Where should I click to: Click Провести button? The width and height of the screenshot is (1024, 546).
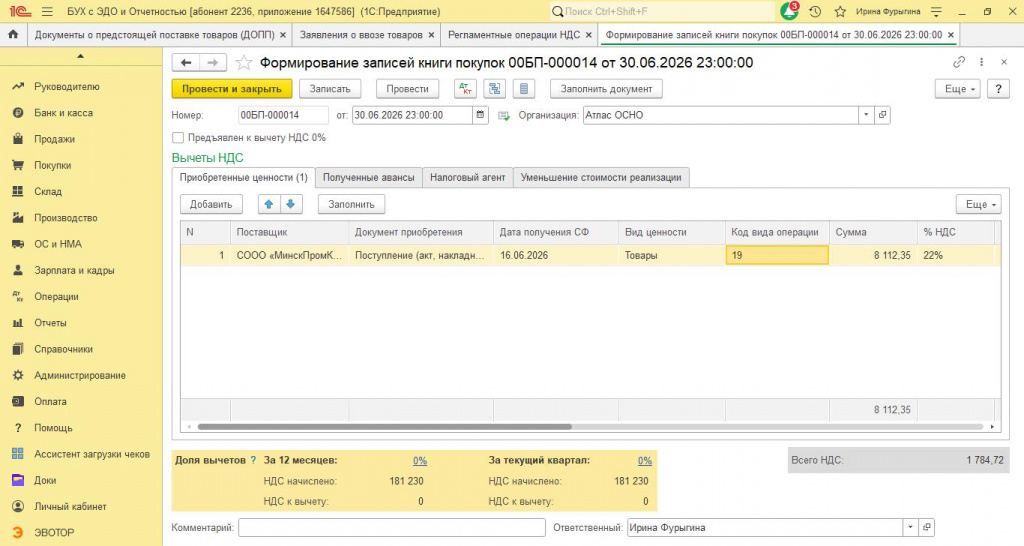408,89
